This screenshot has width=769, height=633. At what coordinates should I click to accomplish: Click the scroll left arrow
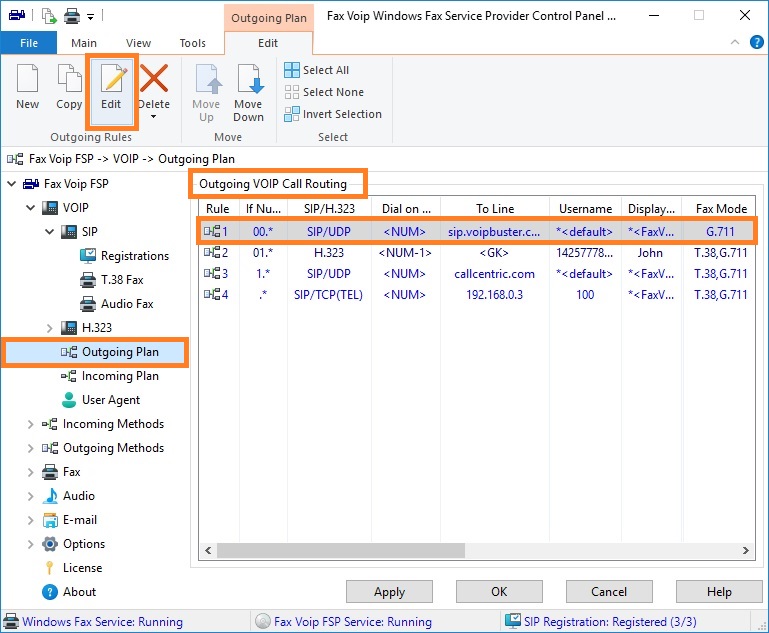208,551
